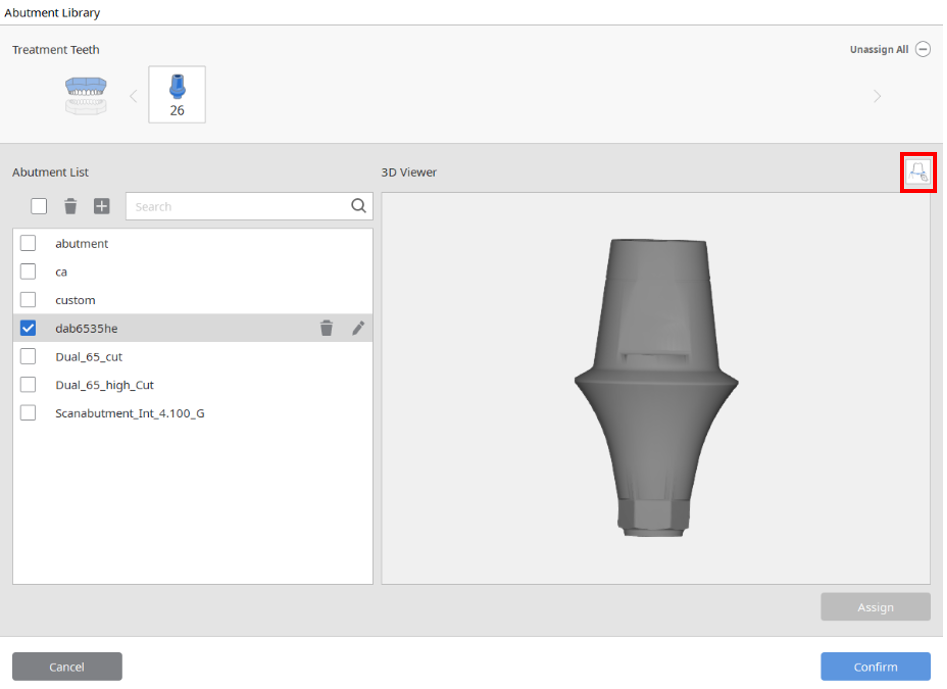
Task: Select tooth 26 abutment thumbnail
Action: click(x=177, y=95)
